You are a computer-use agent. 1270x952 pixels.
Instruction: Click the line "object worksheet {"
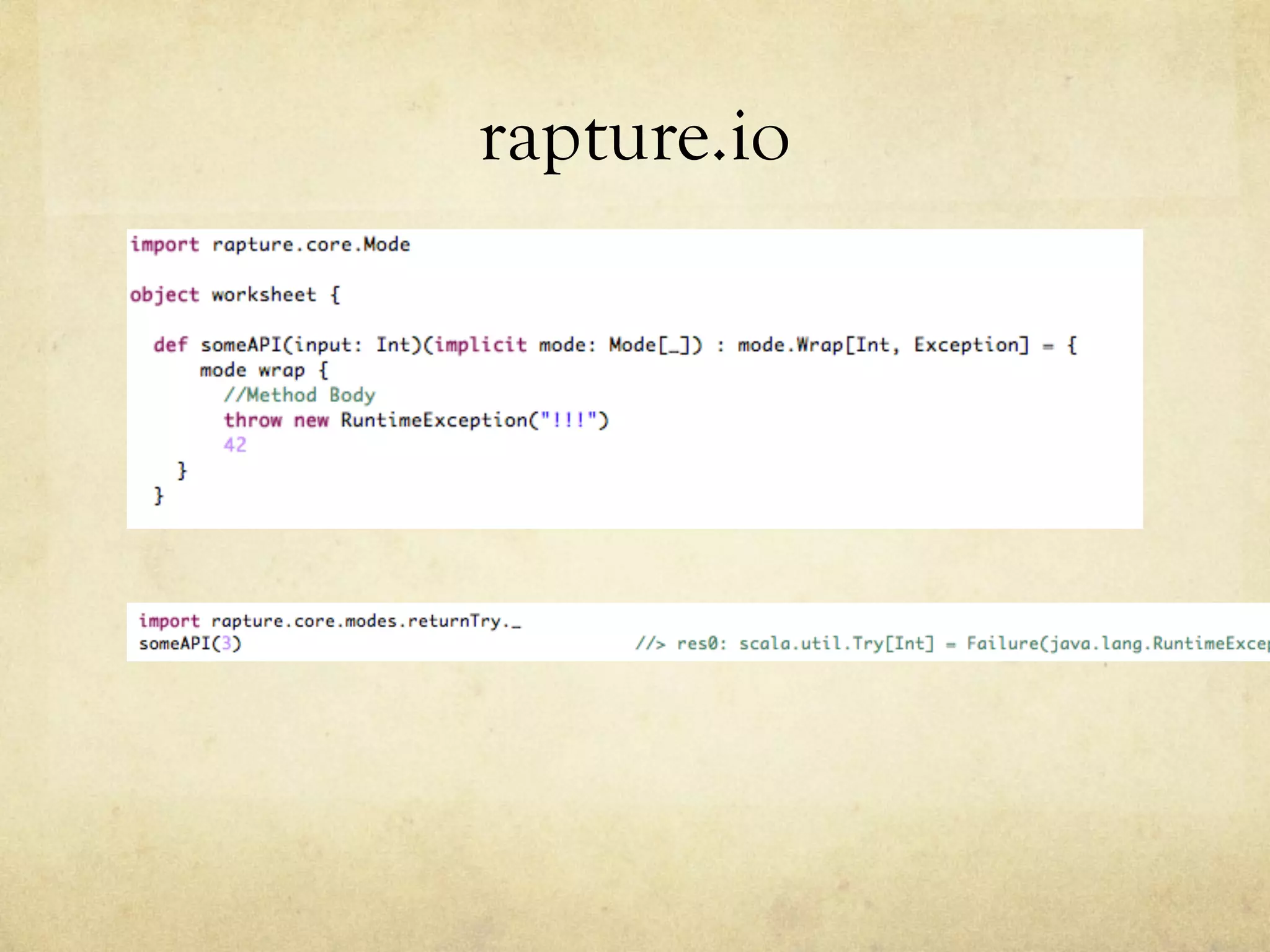pos(235,294)
